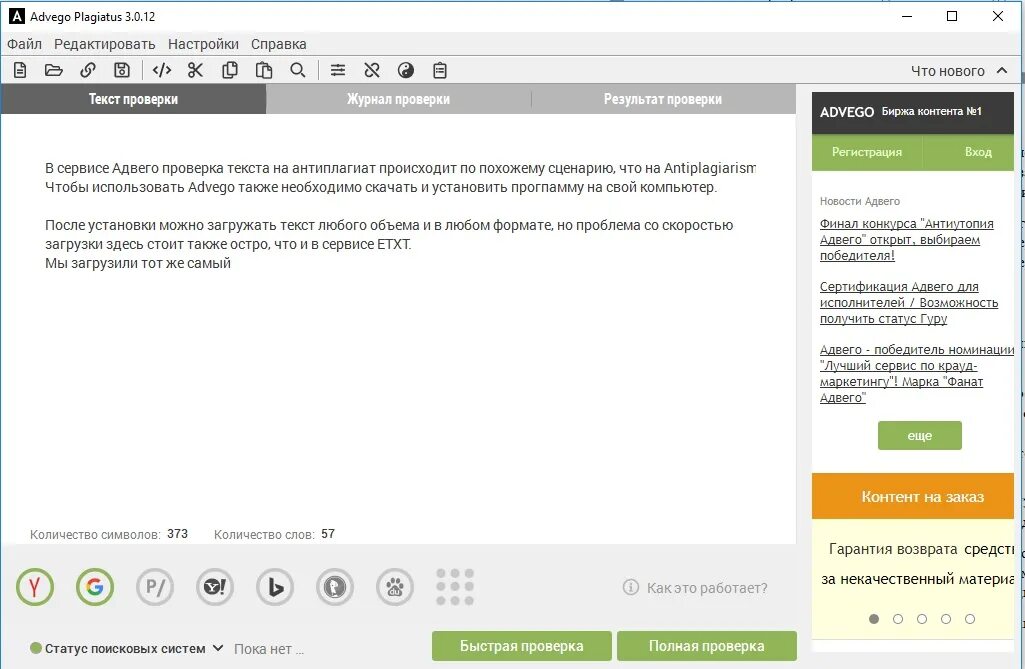Expand Статус поисковых систем dropdown

point(218,648)
